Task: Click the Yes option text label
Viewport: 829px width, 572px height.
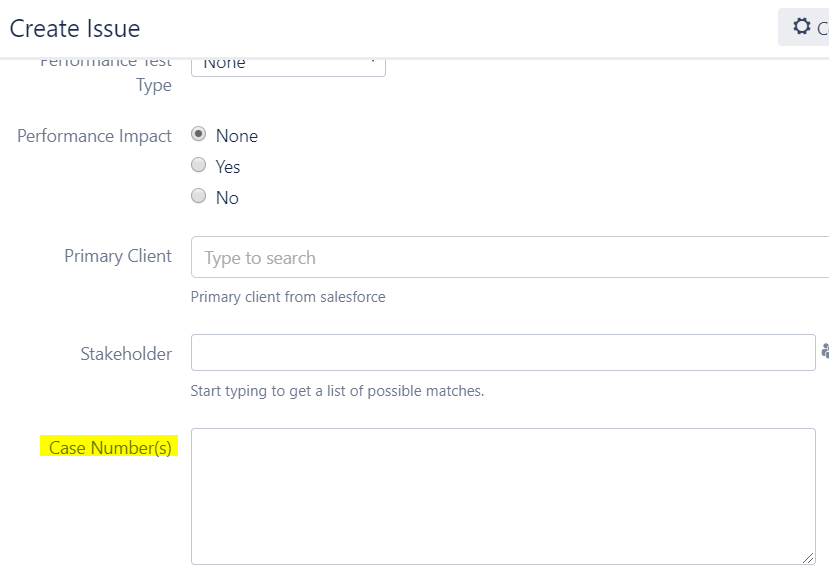Action: pos(228,167)
